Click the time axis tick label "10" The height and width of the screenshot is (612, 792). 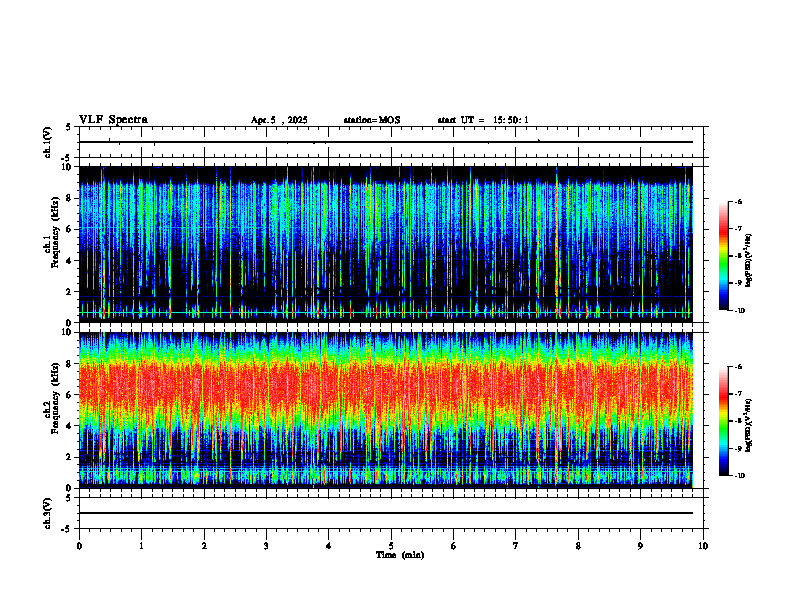coord(703,546)
